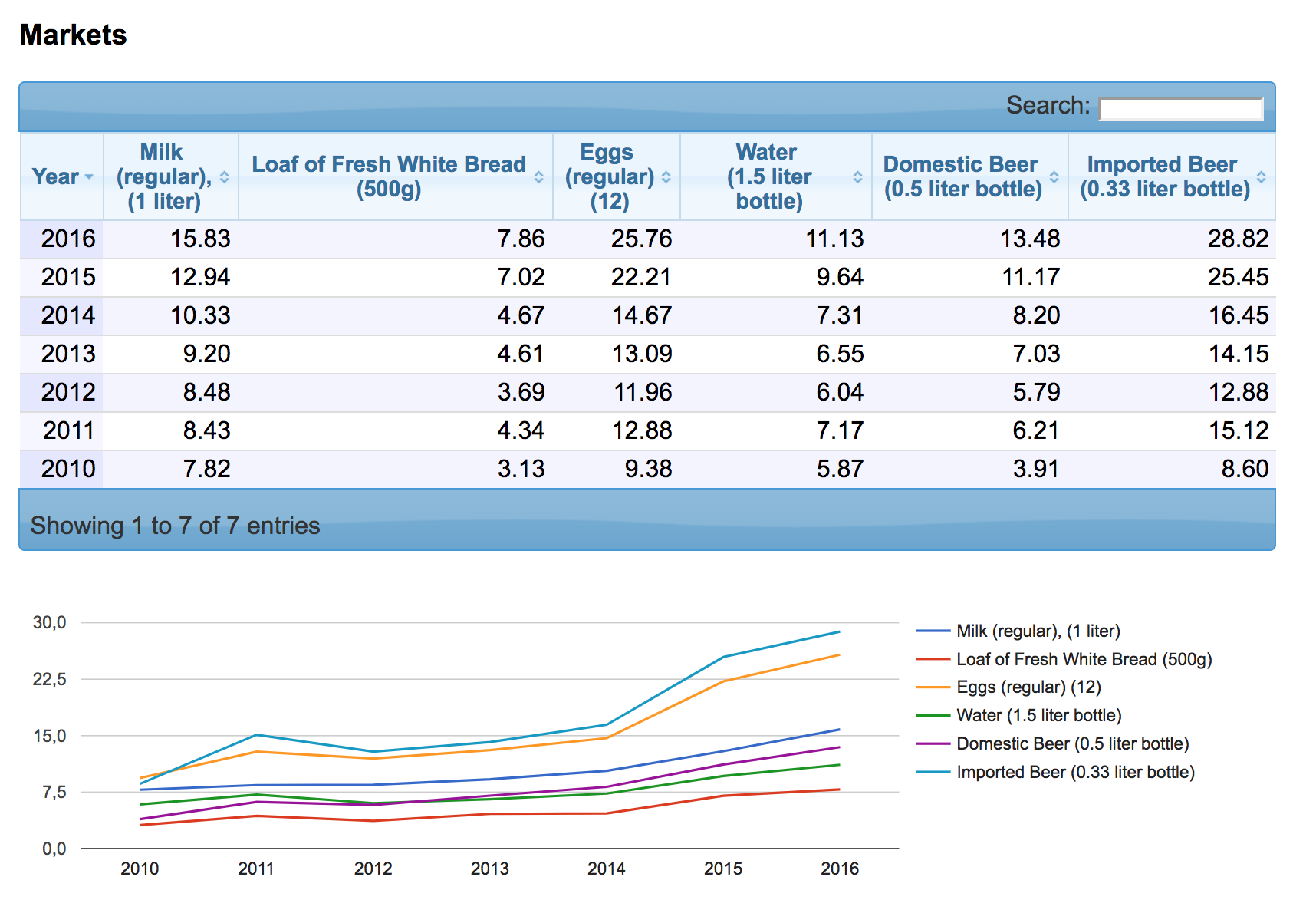Click the 28.82 Imported Beer value
This screenshot has height=910, width=1316.
coord(1237,239)
